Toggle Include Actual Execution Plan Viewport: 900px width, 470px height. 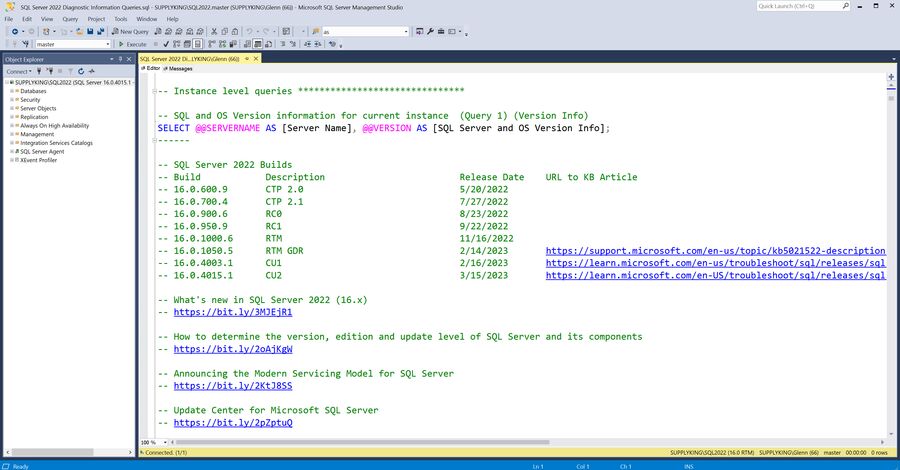[212, 44]
